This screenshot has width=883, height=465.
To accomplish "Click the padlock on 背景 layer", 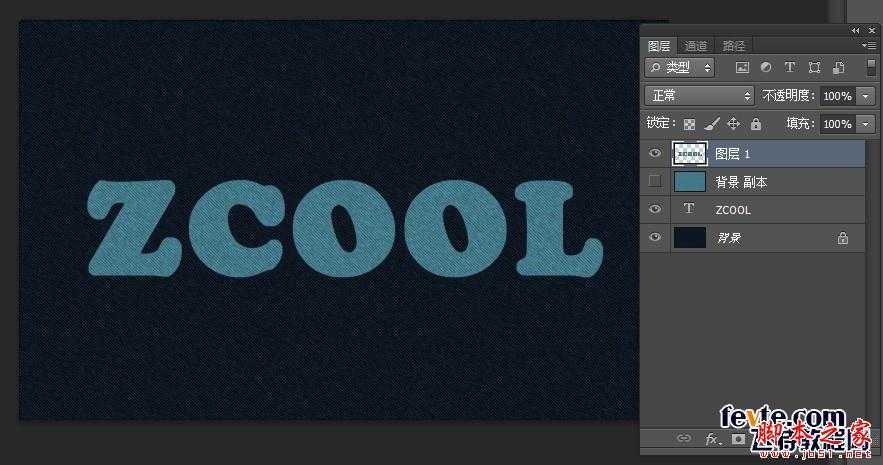I will click(x=842, y=238).
